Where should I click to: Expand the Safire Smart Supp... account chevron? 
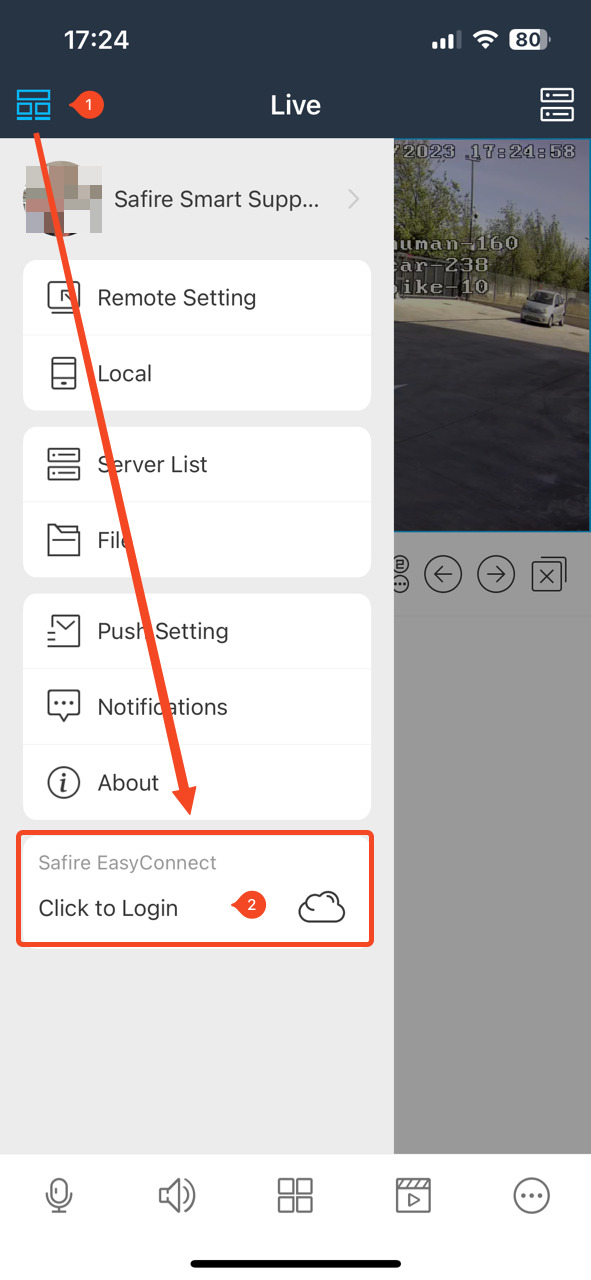coord(353,199)
